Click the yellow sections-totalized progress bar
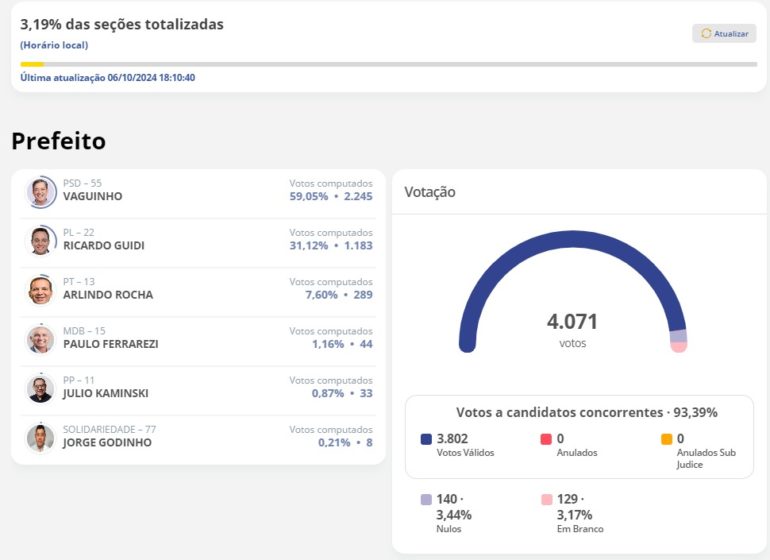The width and height of the screenshot is (770, 560). [x=32, y=64]
